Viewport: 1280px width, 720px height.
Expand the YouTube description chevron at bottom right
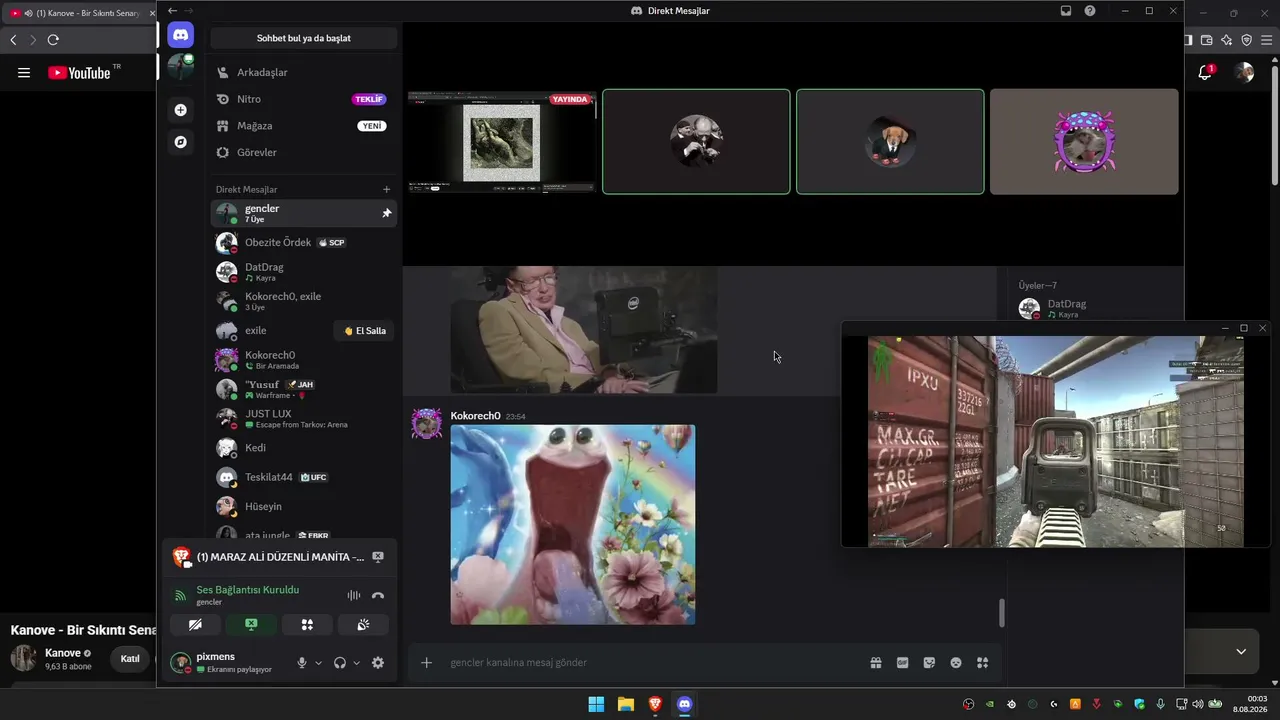[x=1241, y=651]
